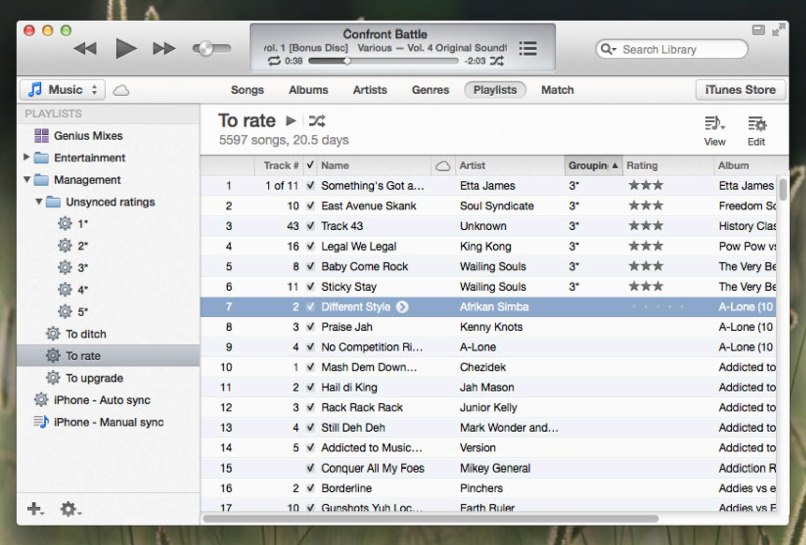Uncheck the Baby Come Rock checkbox
The image size is (806, 545).
pyautogui.click(x=310, y=266)
